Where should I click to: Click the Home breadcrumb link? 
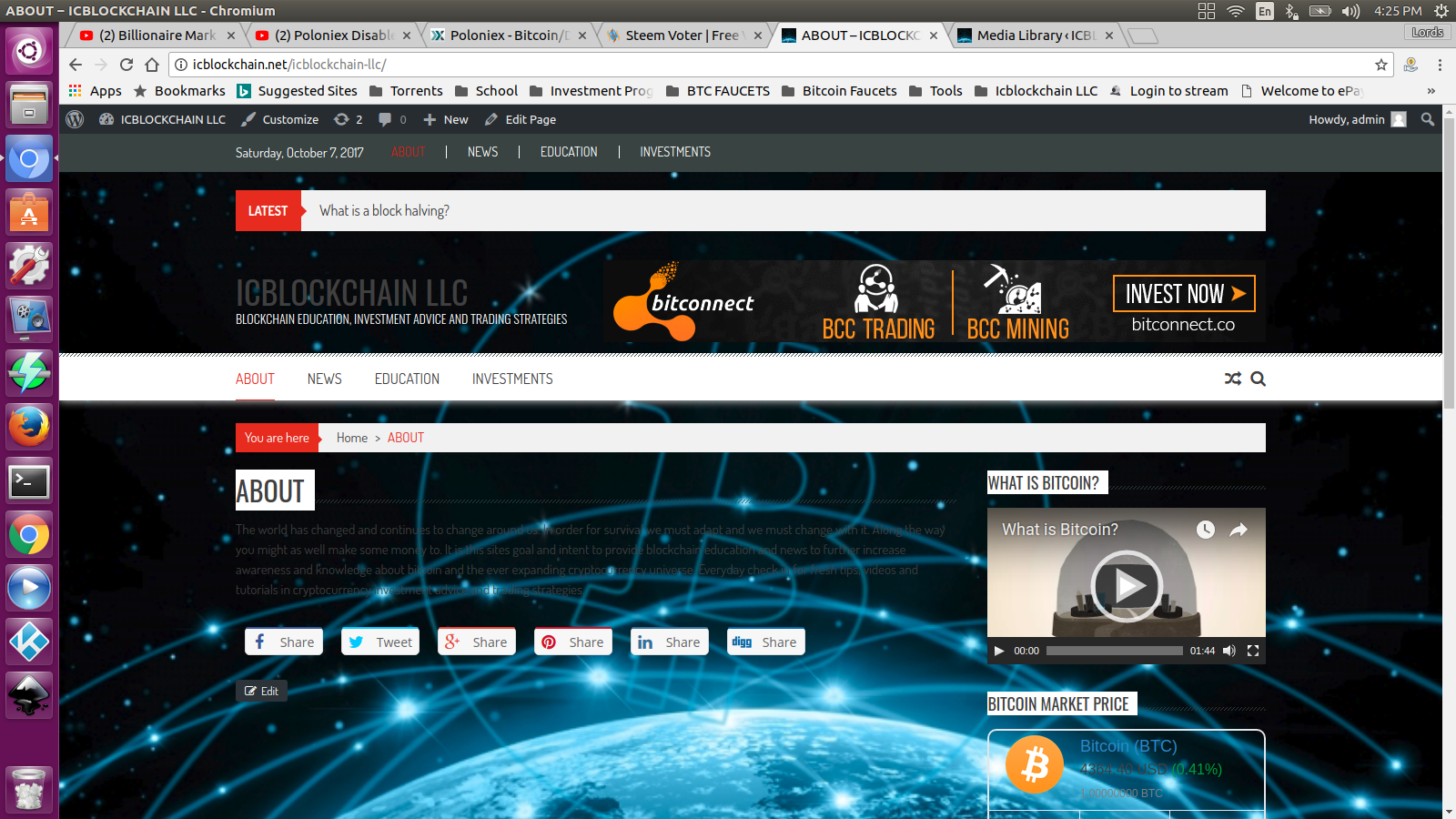pyautogui.click(x=352, y=438)
